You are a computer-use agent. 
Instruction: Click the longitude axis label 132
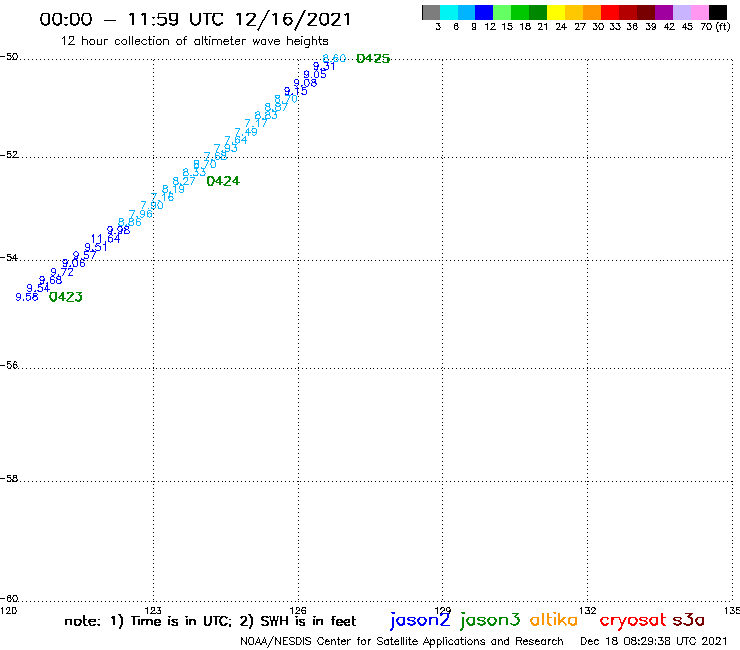coord(587,611)
